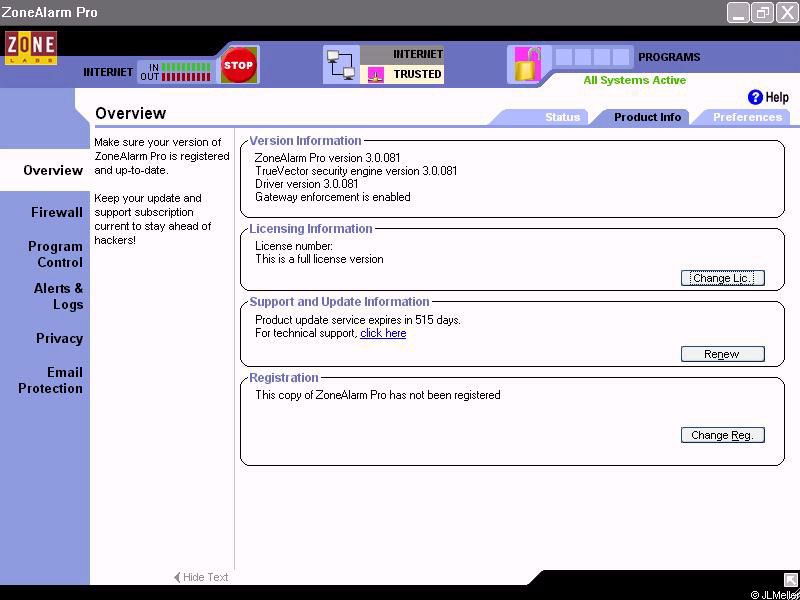This screenshot has height=600, width=800.
Task: Click the Internet lock padlock icon
Action: tap(527, 64)
